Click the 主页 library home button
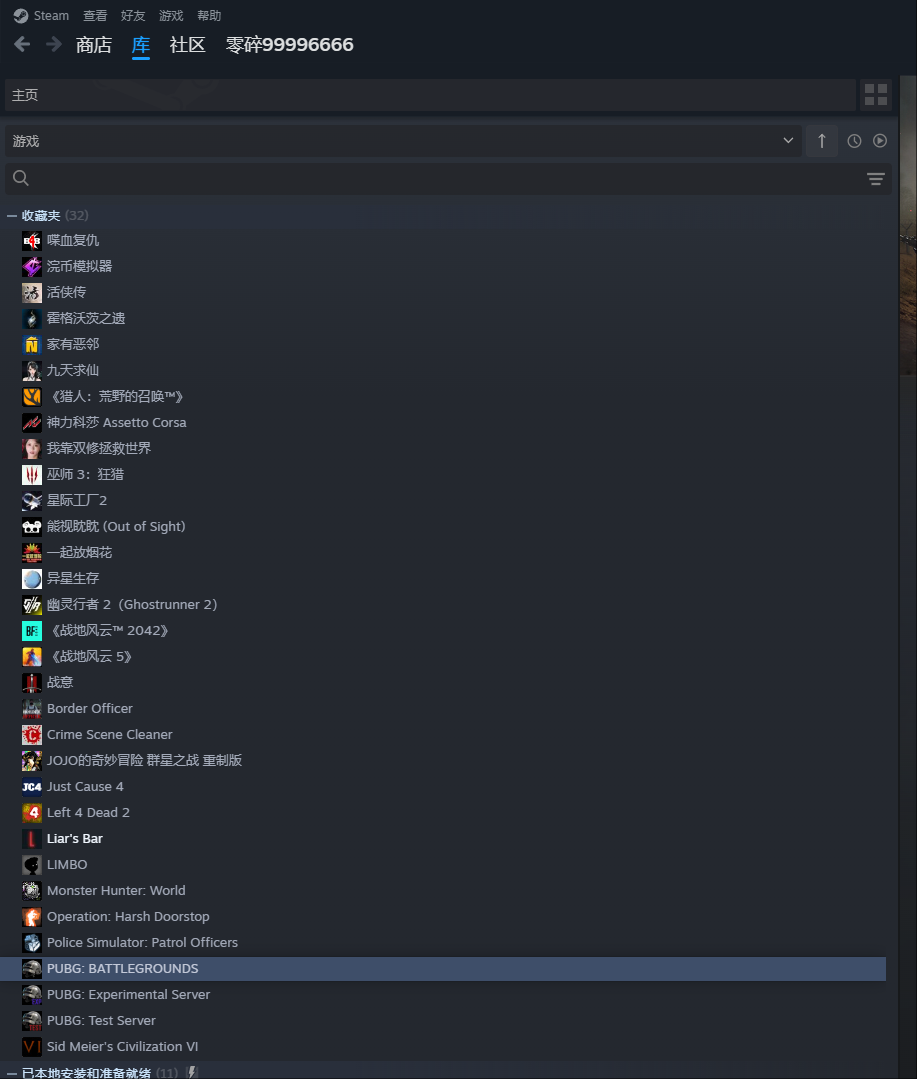 click(x=430, y=95)
